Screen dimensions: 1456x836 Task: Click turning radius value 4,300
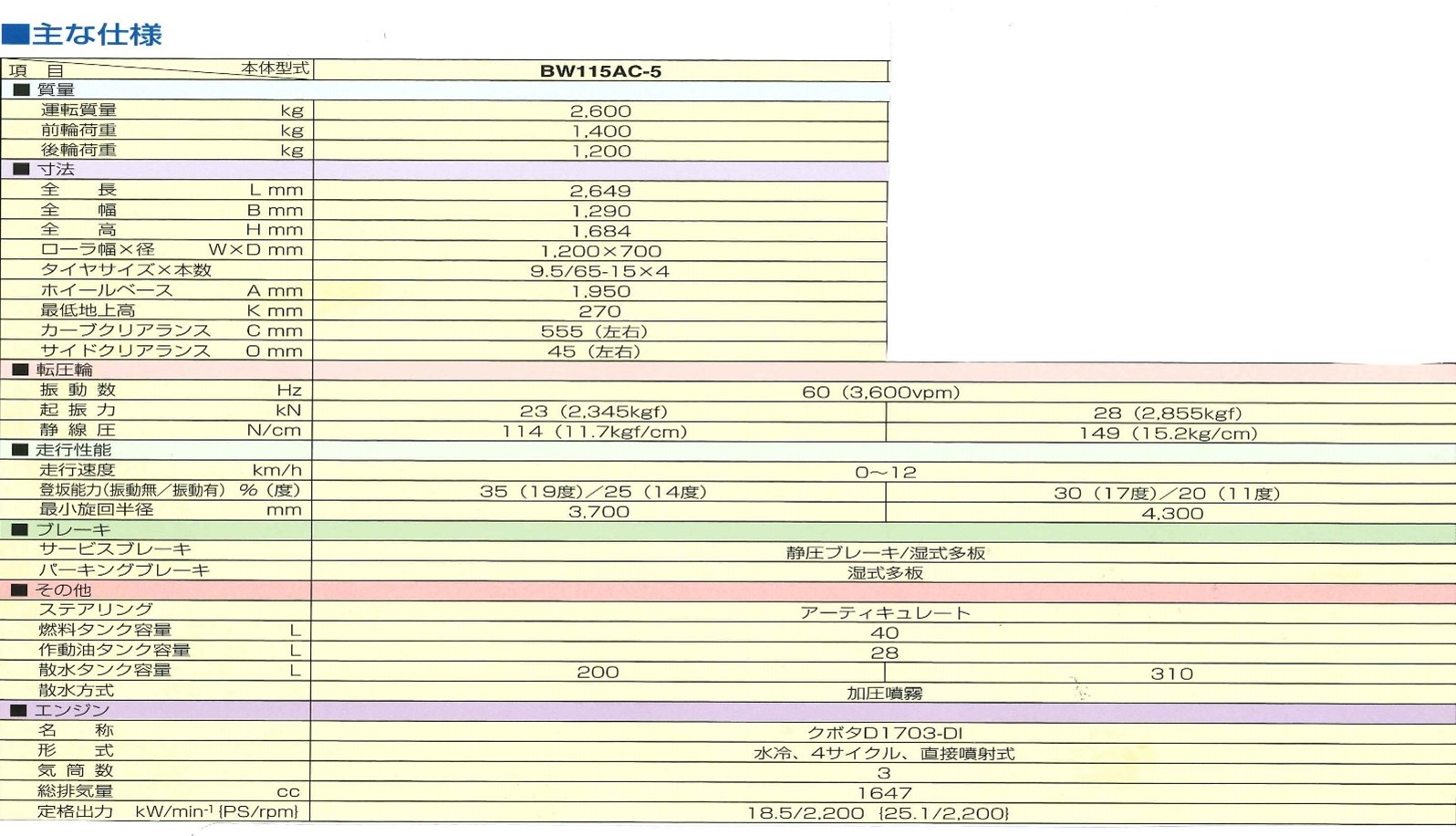(1172, 515)
